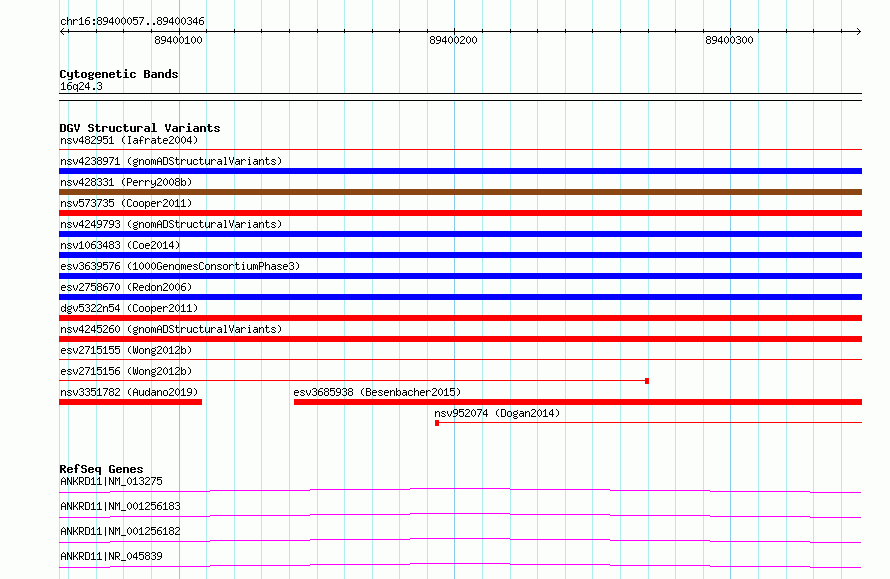
Task: Click the 89400200 ruler position
Action: pyautogui.click(x=454, y=40)
